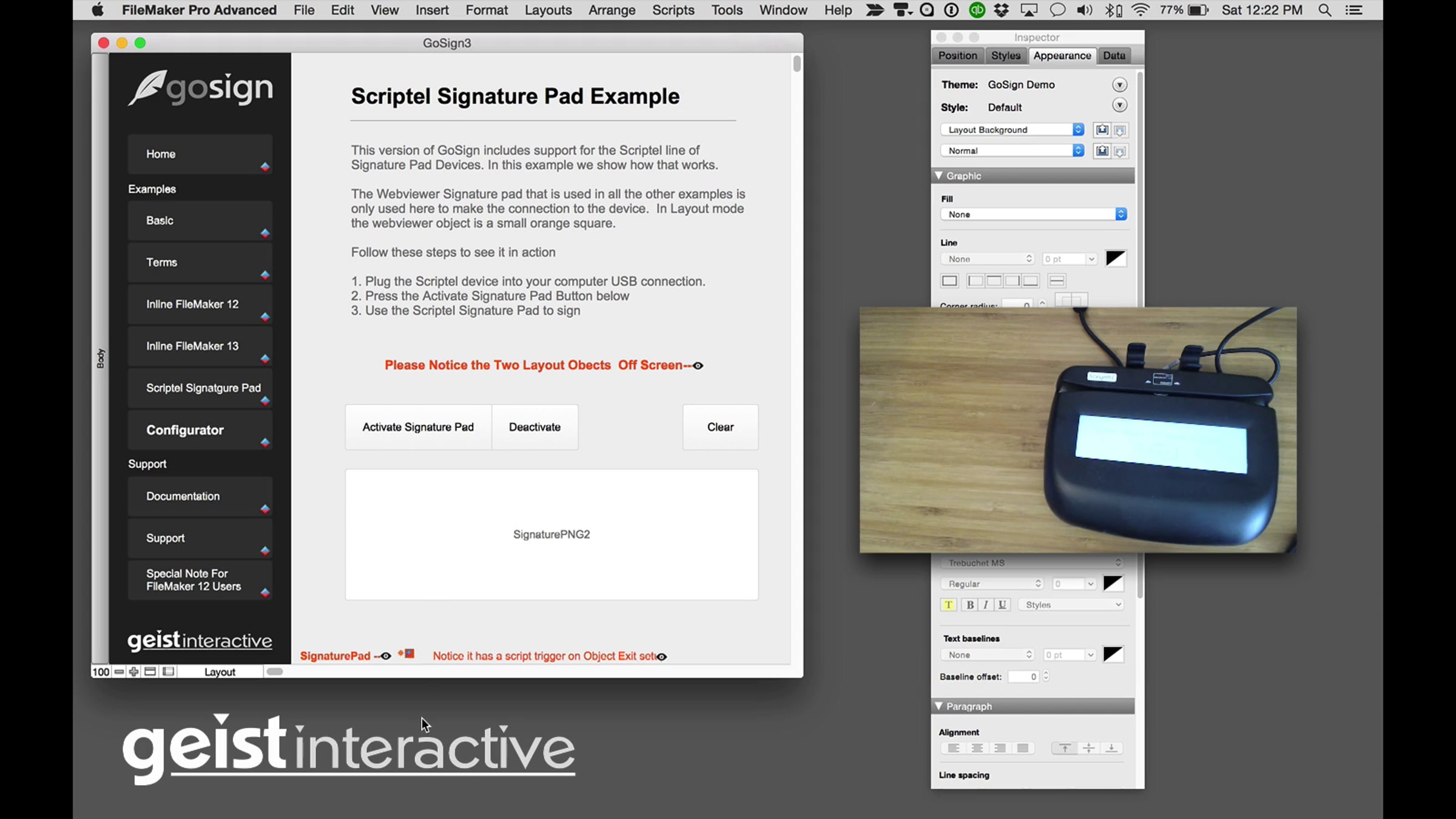This screenshot has height=819, width=1456.
Task: Set vertical alignment to bottom
Action: [x=1111, y=748]
